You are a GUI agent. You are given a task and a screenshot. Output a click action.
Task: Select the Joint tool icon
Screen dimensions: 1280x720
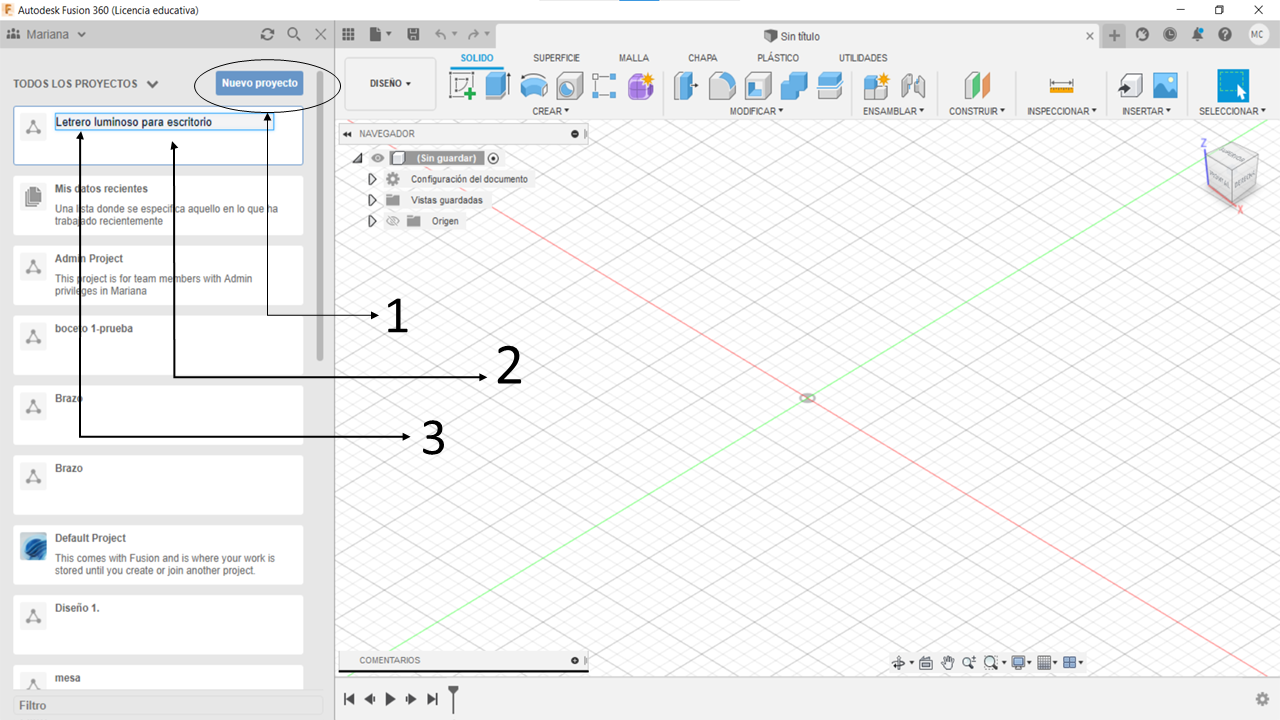[912, 86]
